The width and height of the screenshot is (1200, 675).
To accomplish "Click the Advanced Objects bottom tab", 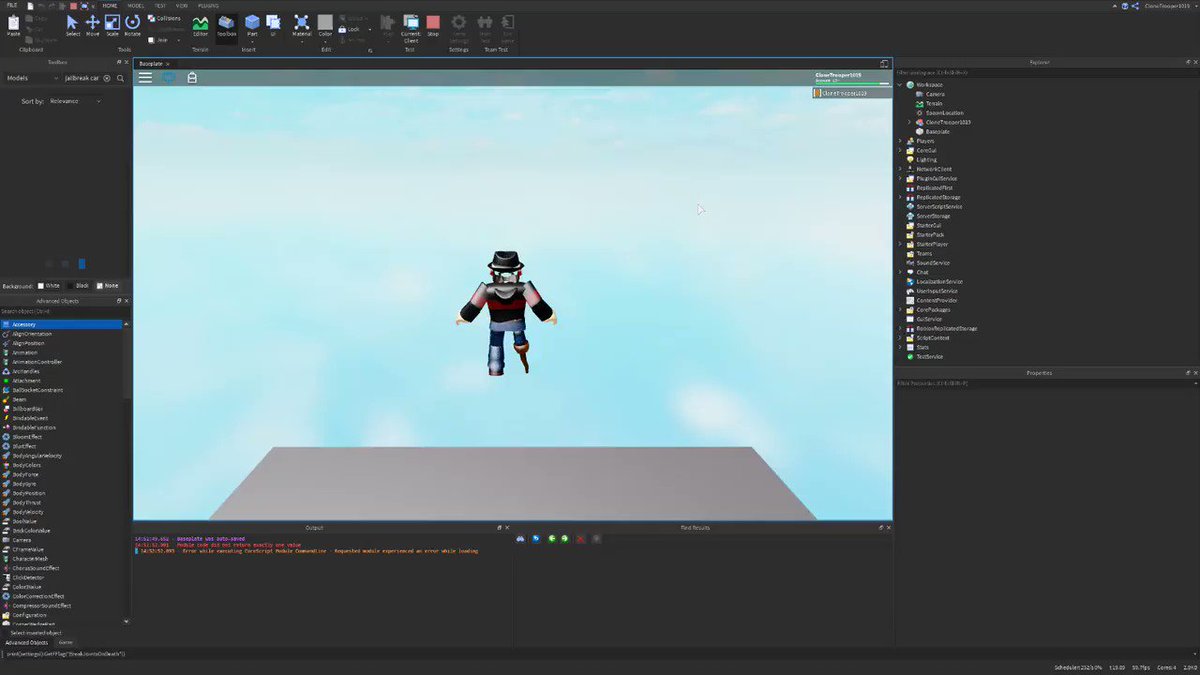I will [x=27, y=643].
